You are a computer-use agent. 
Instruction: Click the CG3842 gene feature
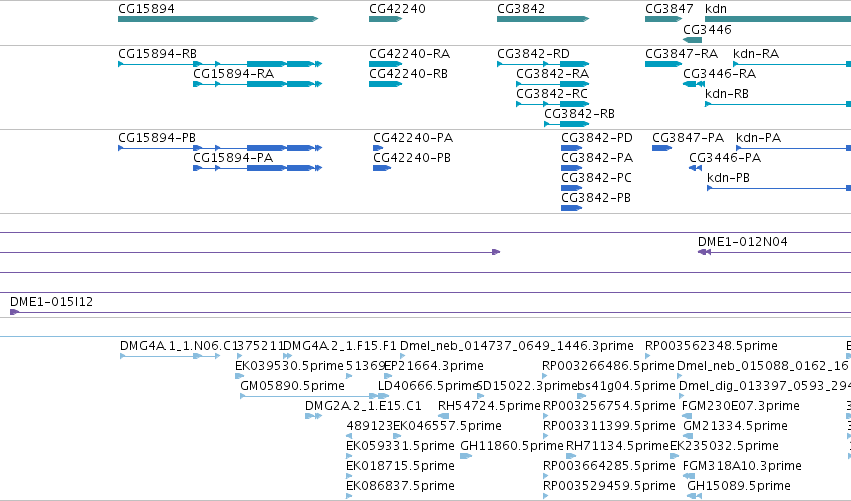tap(543, 19)
